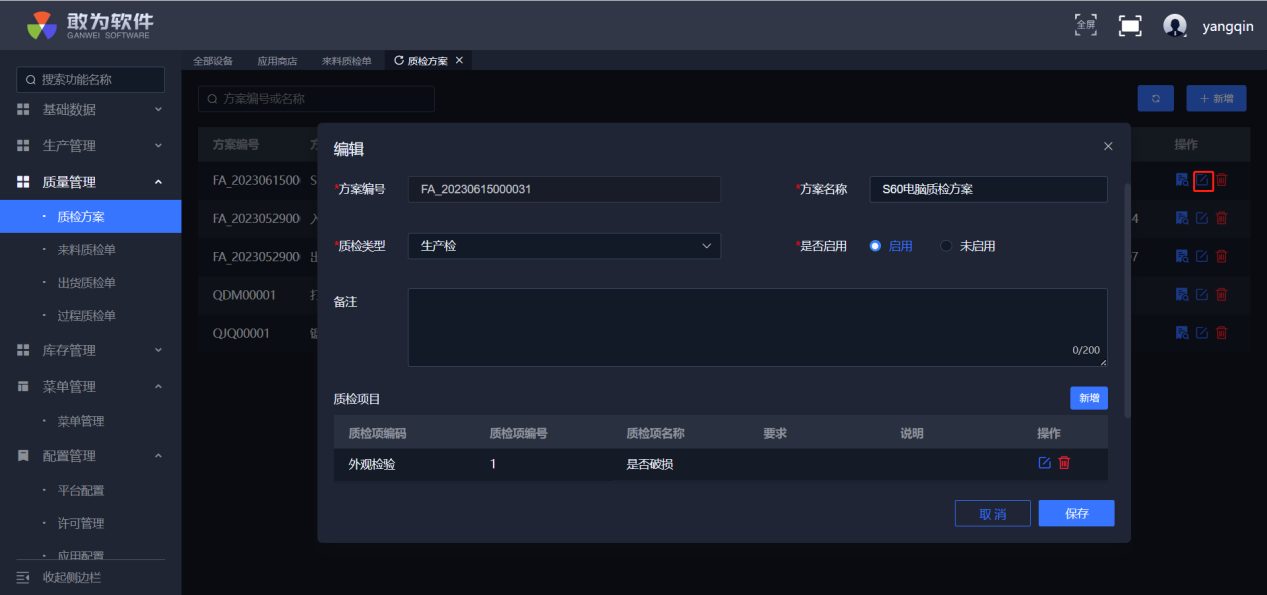The image size is (1267, 595).
Task: Click the 备注 text area
Action: point(757,327)
